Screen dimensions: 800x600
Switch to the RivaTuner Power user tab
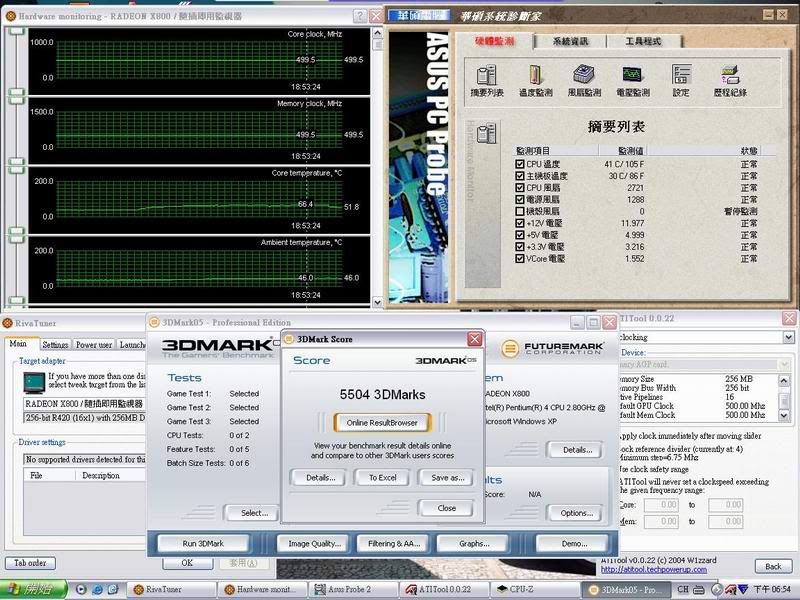[94, 345]
